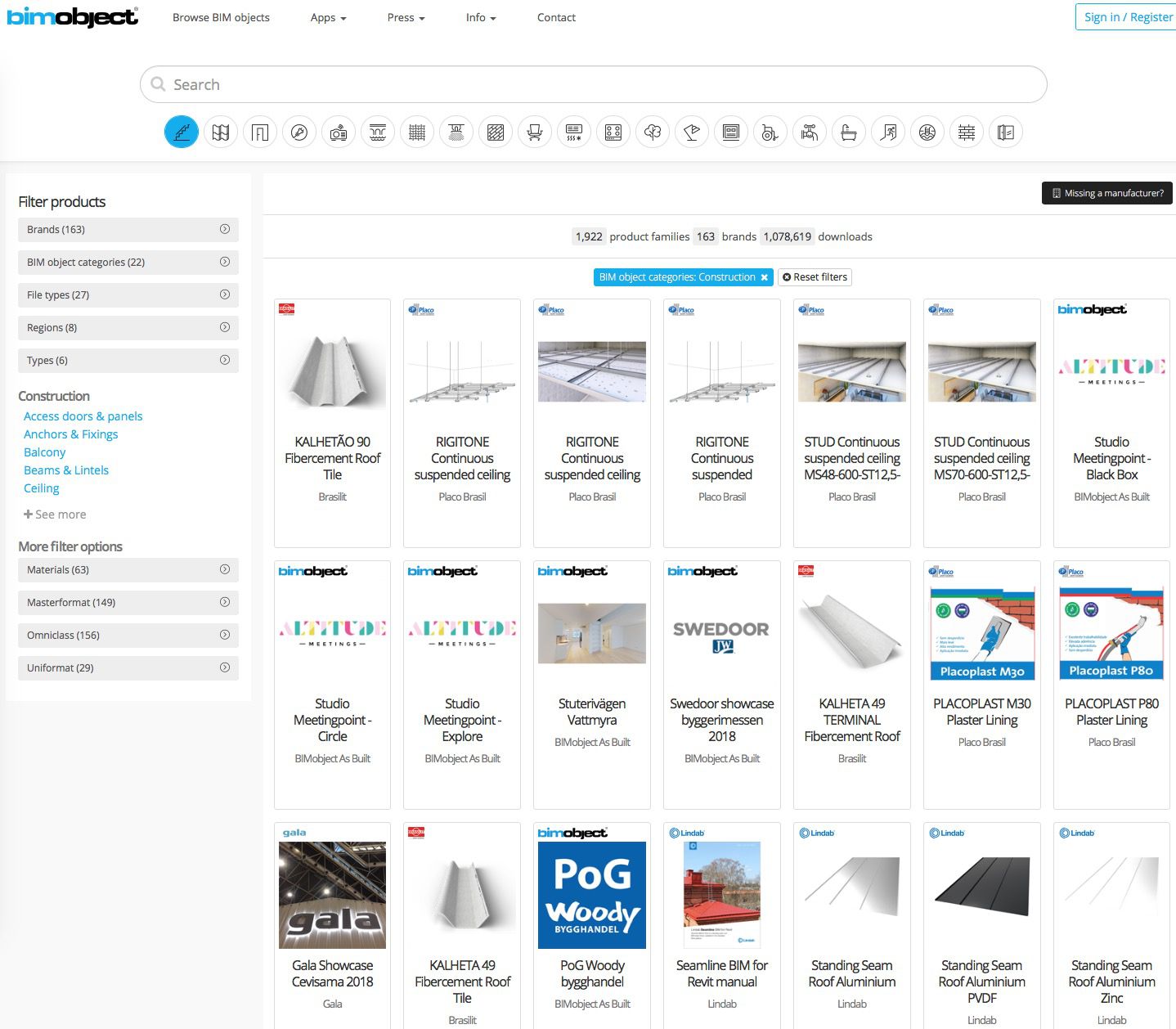Viewport: 1176px width, 1029px height.
Task: Select the stairs construction category icon
Action: click(181, 131)
